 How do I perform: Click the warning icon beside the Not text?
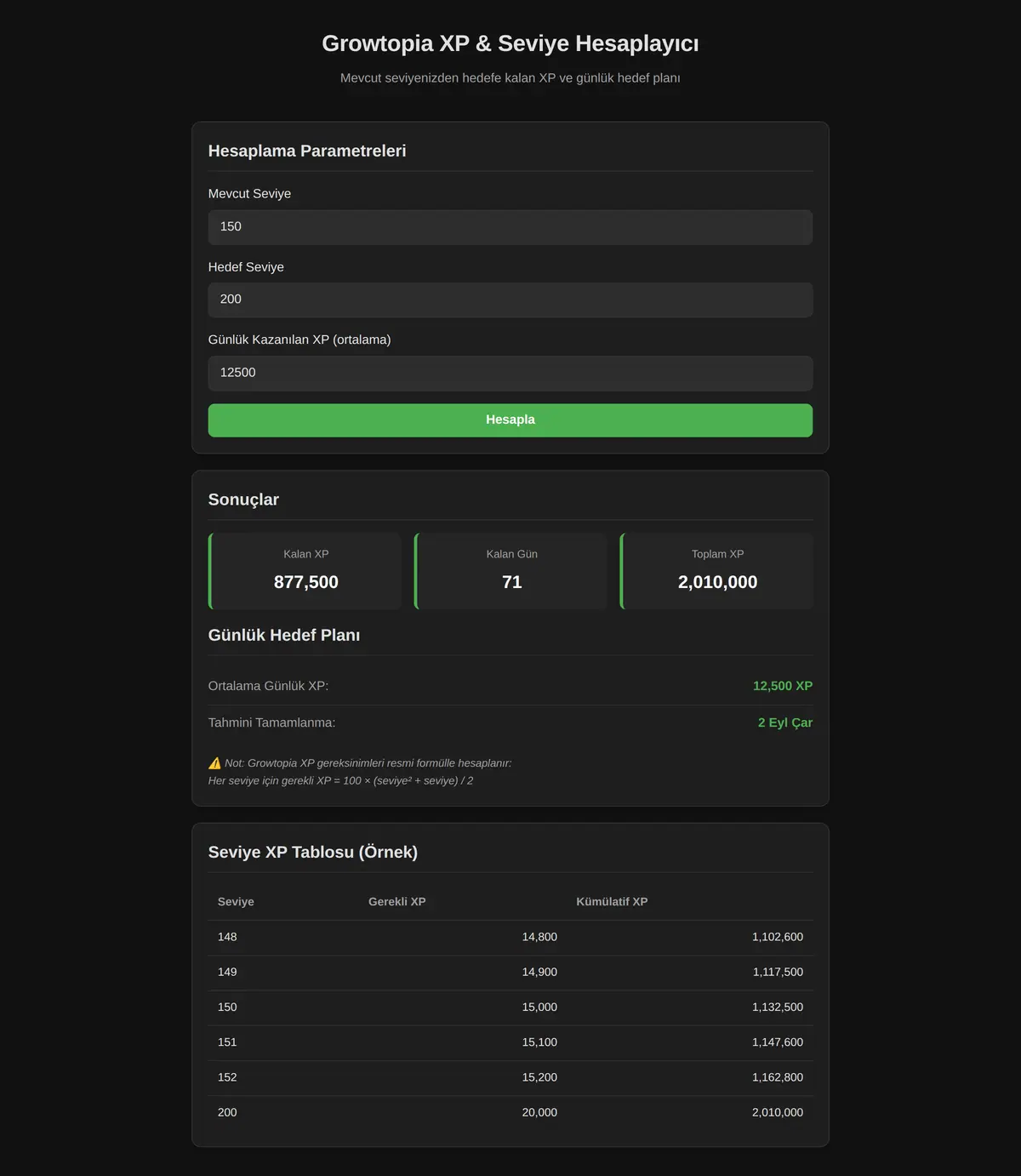214,763
